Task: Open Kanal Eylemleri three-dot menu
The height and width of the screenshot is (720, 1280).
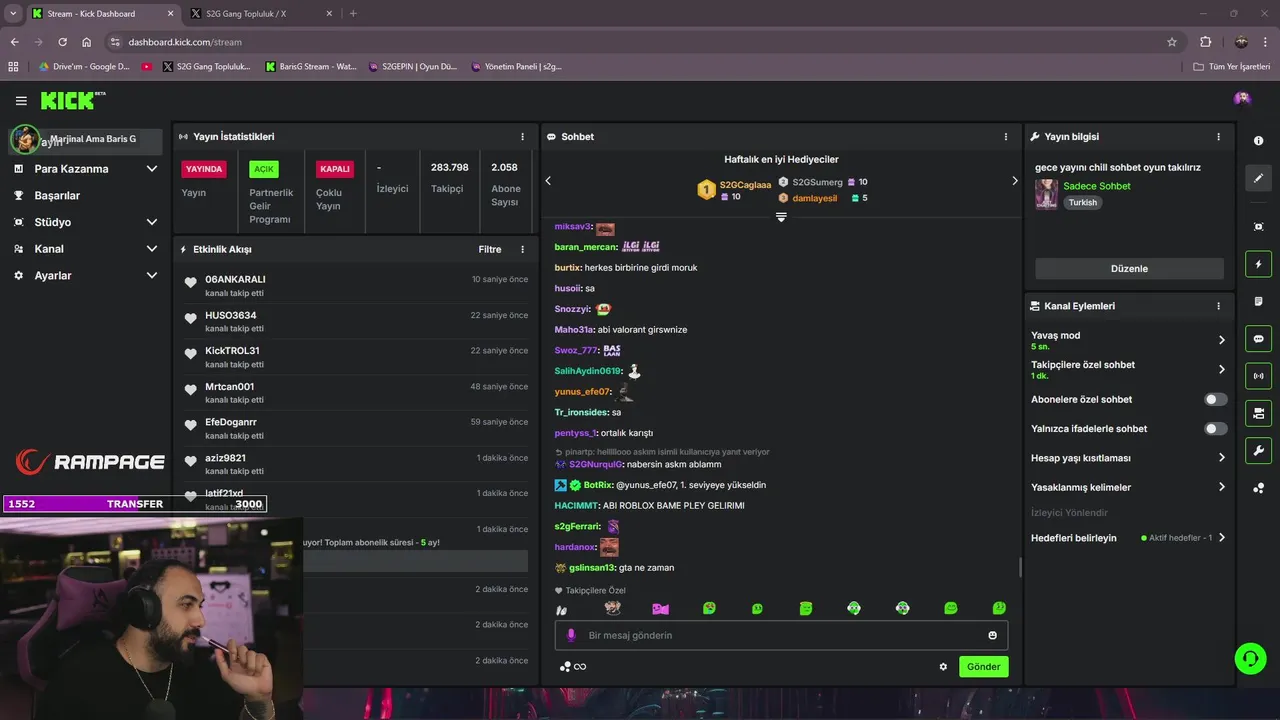Action: [1218, 306]
